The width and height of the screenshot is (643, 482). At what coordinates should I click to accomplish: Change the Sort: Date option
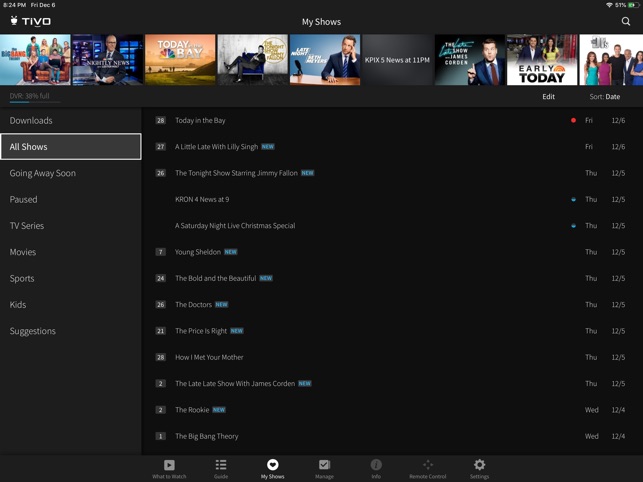(604, 97)
